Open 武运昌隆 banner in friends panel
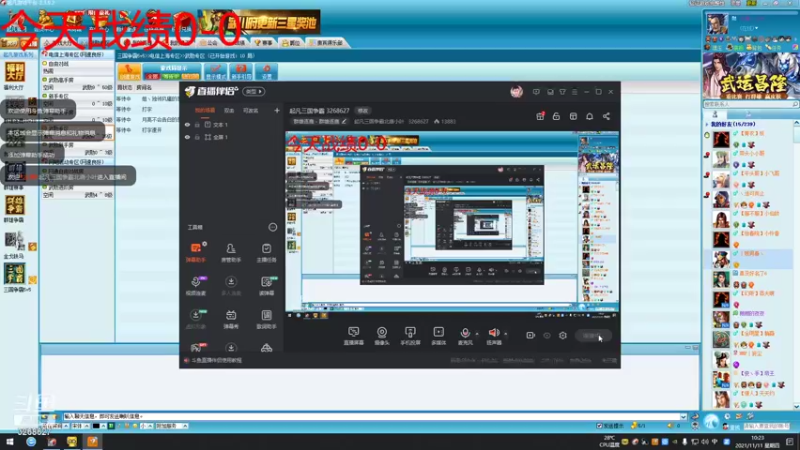Screen dimensions: 800x450 tap(751, 76)
